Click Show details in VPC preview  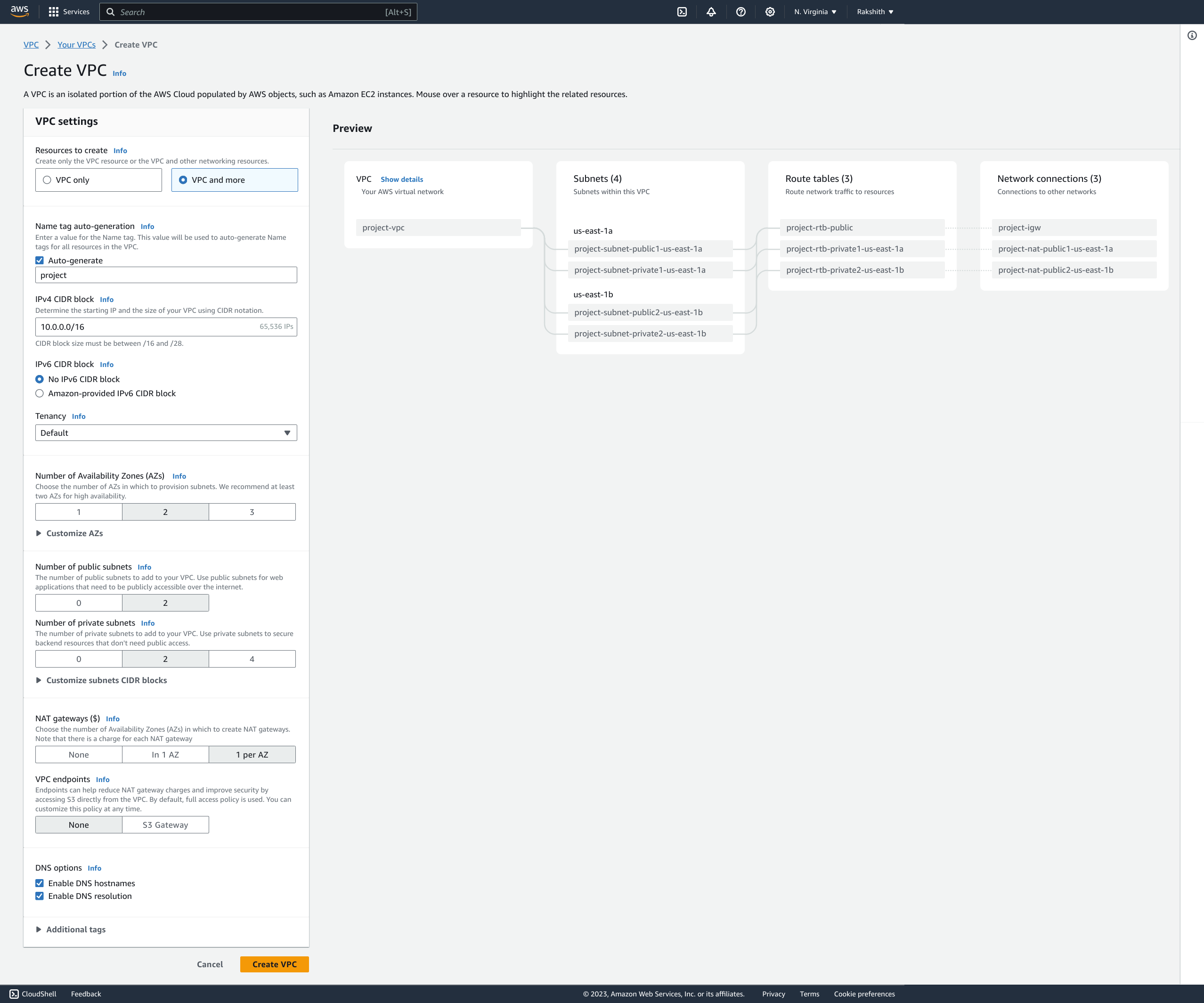tap(402, 179)
